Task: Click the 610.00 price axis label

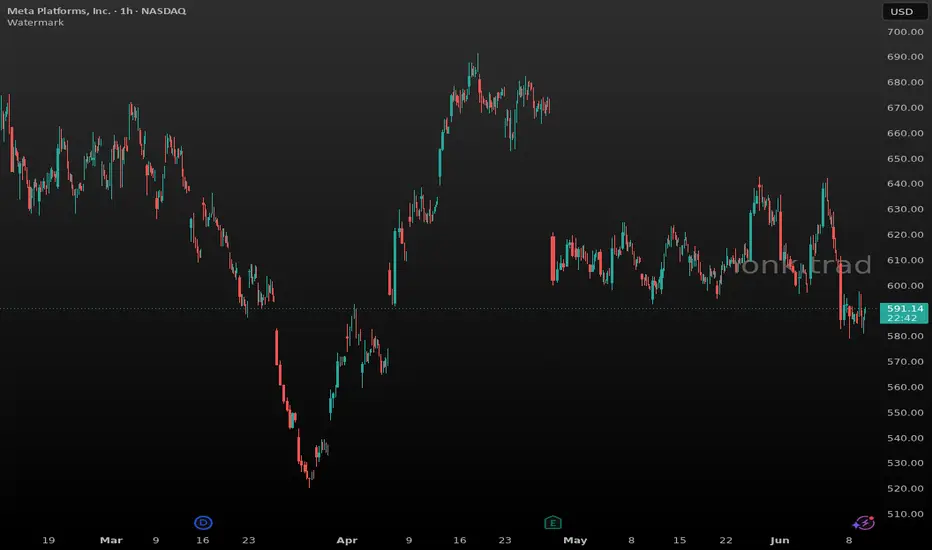Action: (905, 260)
